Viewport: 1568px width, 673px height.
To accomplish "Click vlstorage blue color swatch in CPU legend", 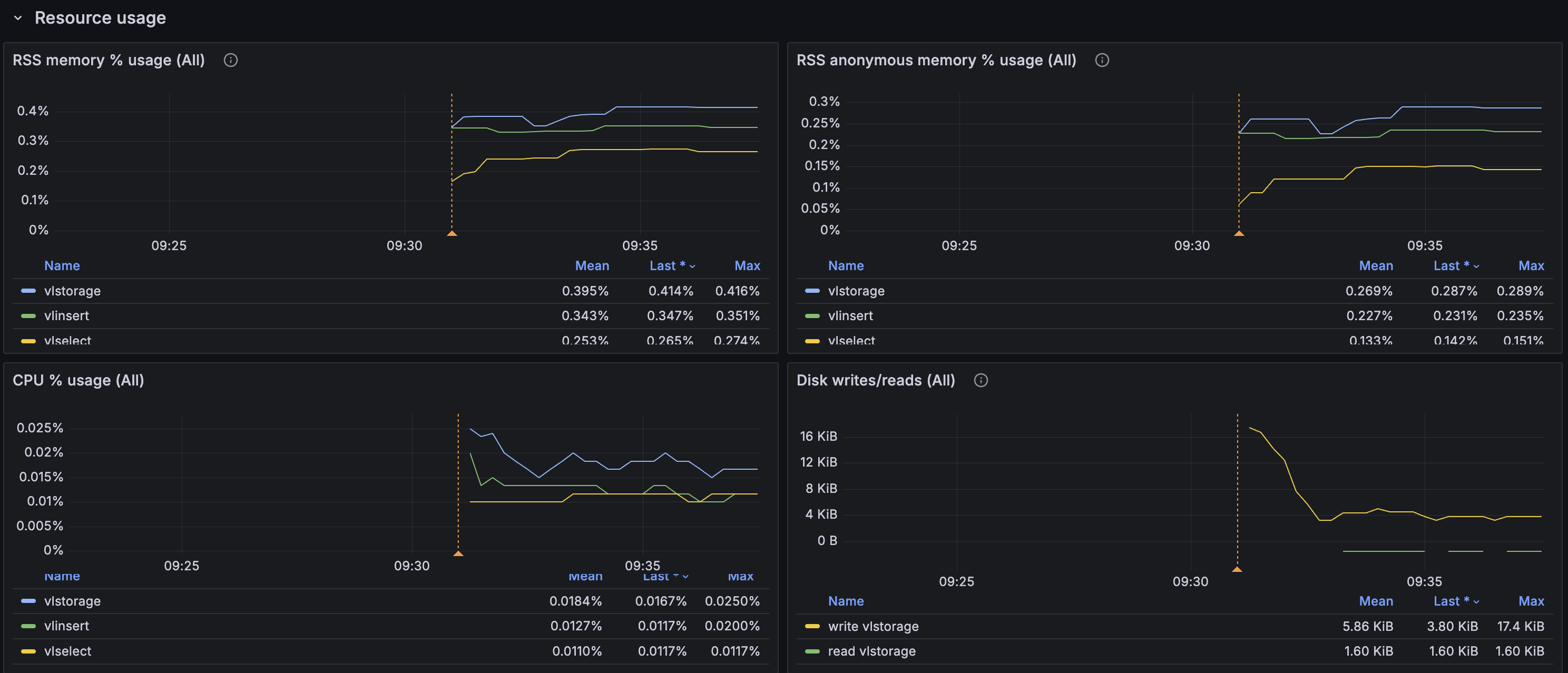I will pyautogui.click(x=28, y=601).
